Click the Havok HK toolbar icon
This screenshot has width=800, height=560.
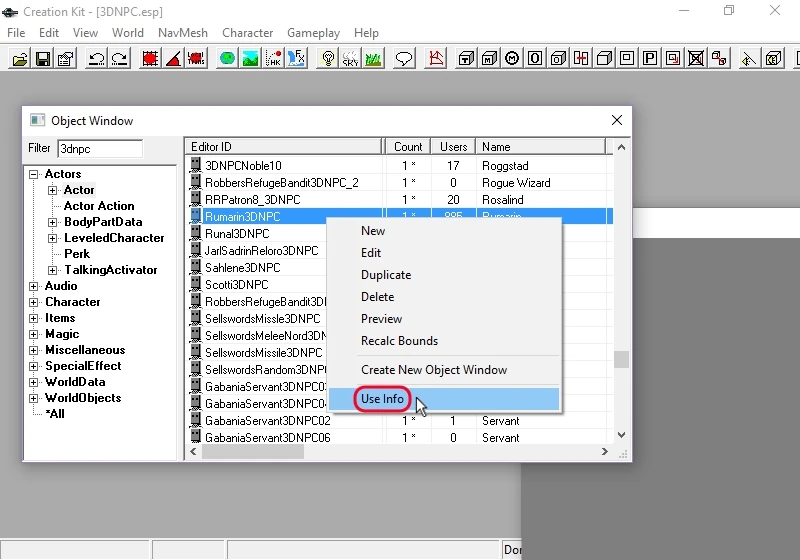coord(273,59)
